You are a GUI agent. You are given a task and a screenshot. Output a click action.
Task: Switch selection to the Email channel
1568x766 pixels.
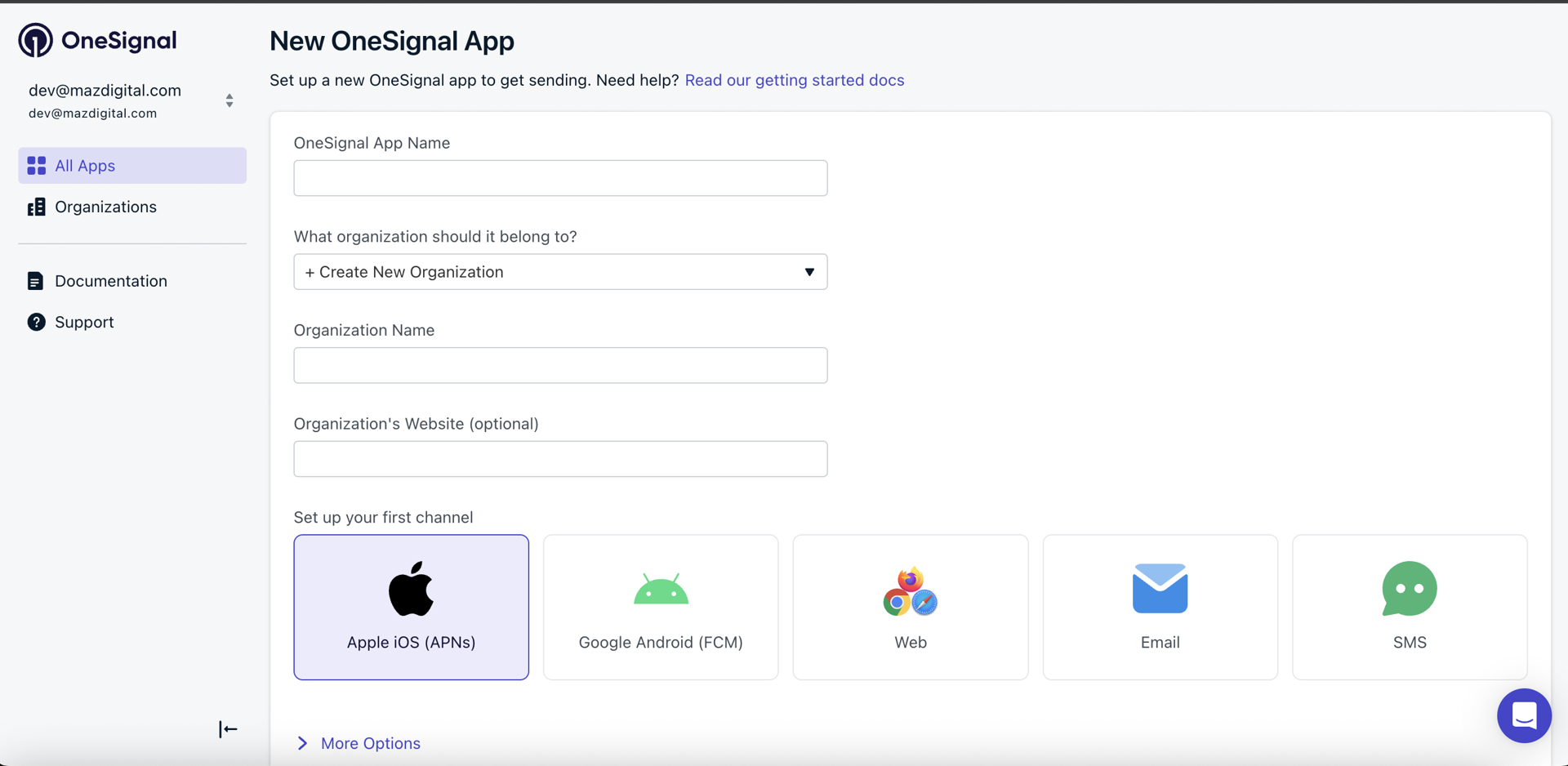(1160, 608)
